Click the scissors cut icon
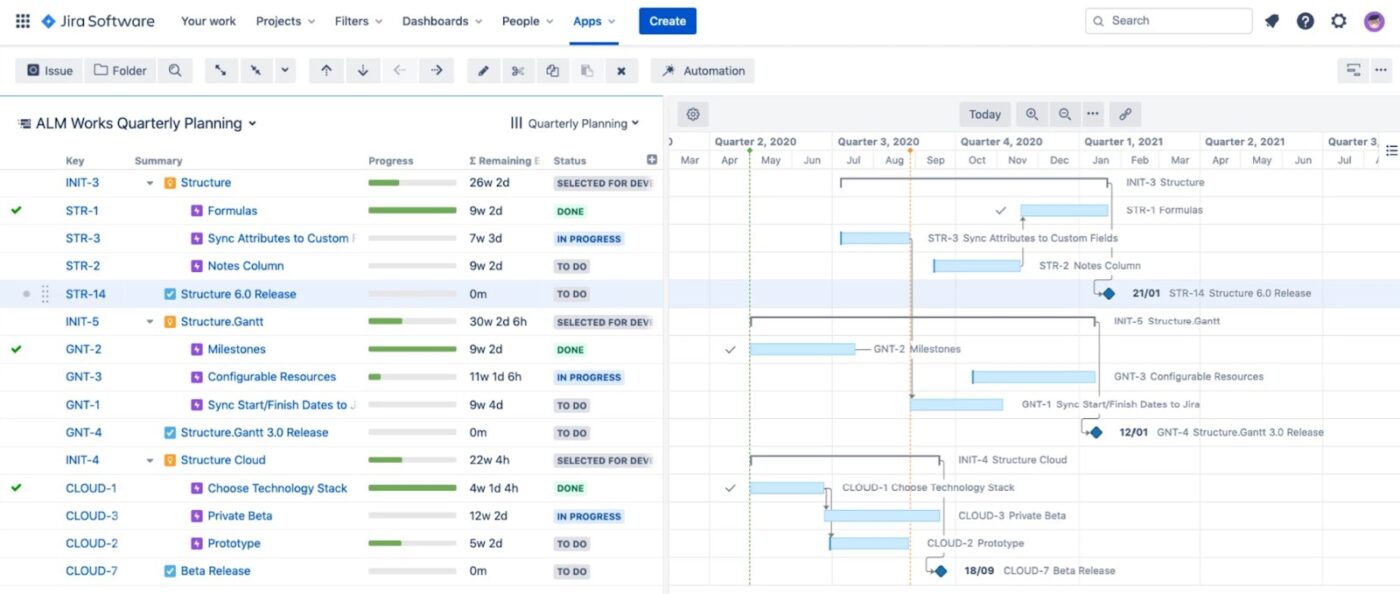Image resolution: width=1400 pixels, height=594 pixels. (518, 70)
